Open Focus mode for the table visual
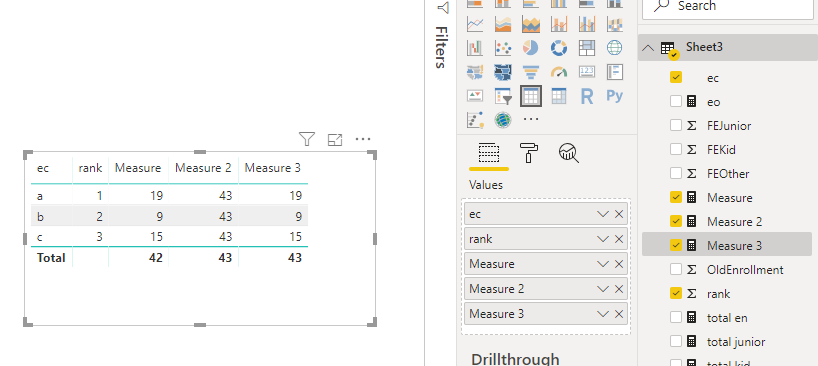818x366 pixels. 334,139
